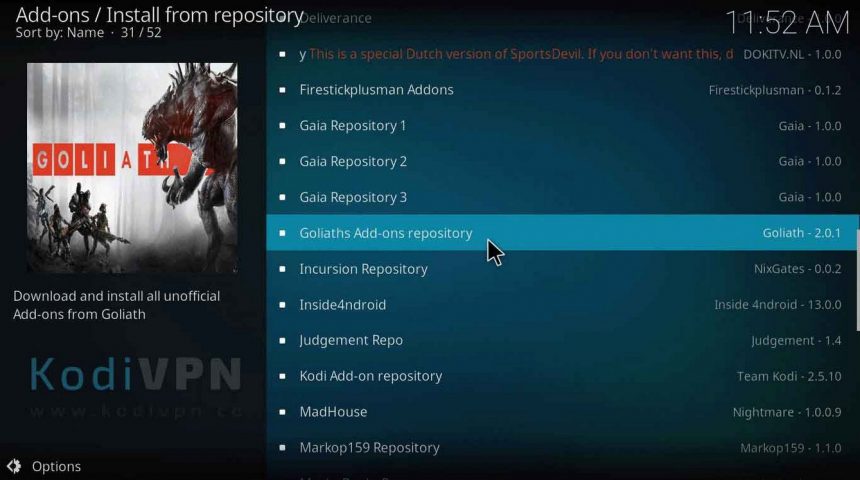860x480 pixels.
Task: Select Goliaths Add-ons repository
Action: [562, 233]
